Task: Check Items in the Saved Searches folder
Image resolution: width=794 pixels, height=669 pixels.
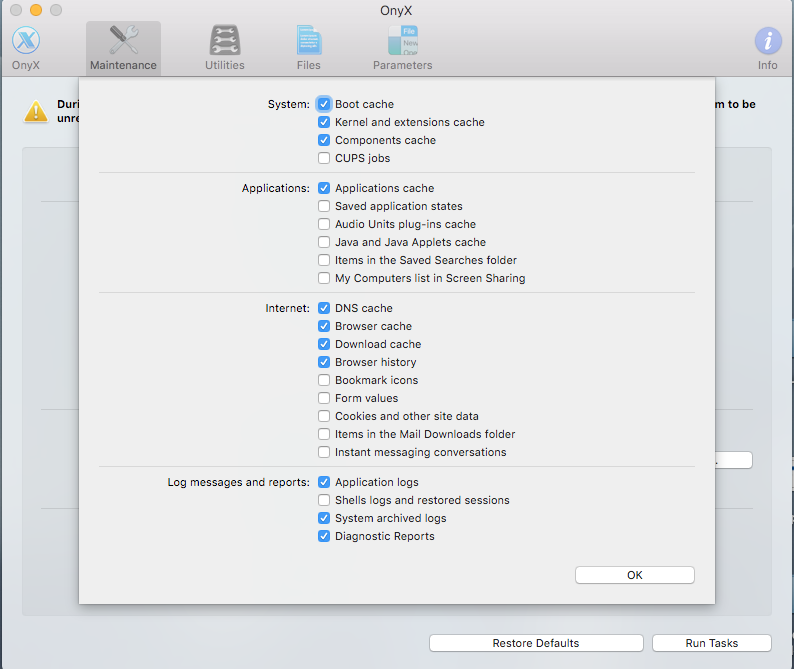Action: tap(324, 260)
